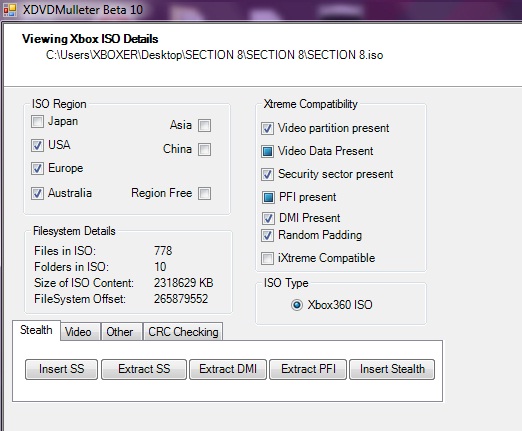The image size is (522, 431).
Task: Toggle Security sector present checkbox
Action: pyautogui.click(x=267, y=174)
